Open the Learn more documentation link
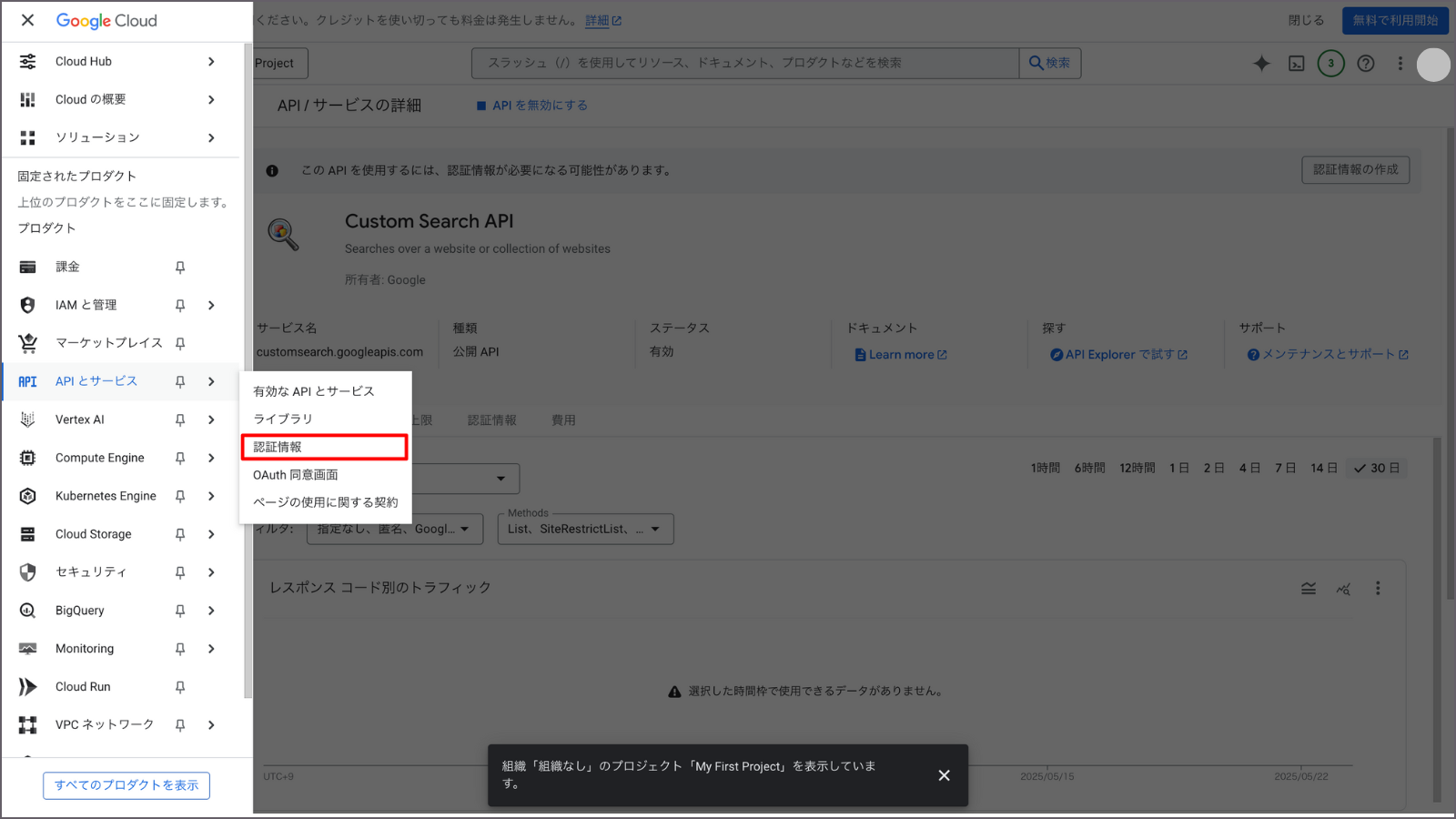 click(x=901, y=355)
